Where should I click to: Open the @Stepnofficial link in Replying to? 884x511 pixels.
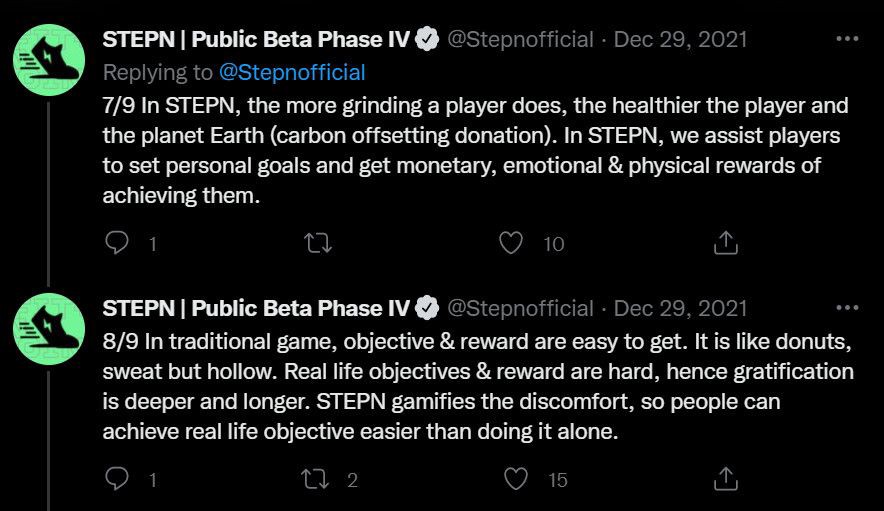[x=292, y=72]
